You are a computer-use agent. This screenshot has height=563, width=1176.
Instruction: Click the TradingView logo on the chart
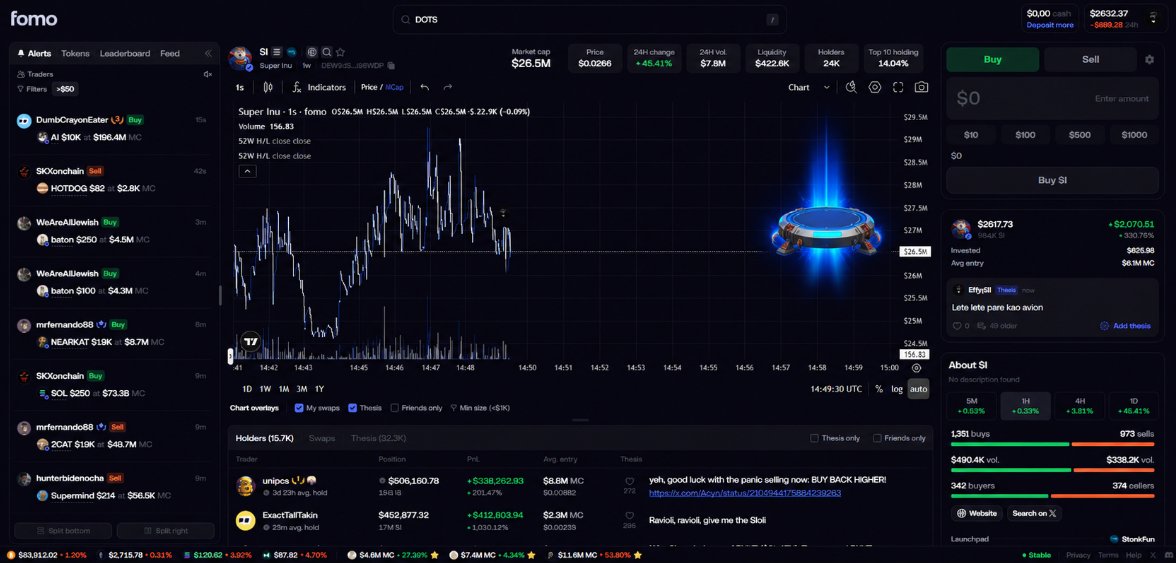click(250, 341)
